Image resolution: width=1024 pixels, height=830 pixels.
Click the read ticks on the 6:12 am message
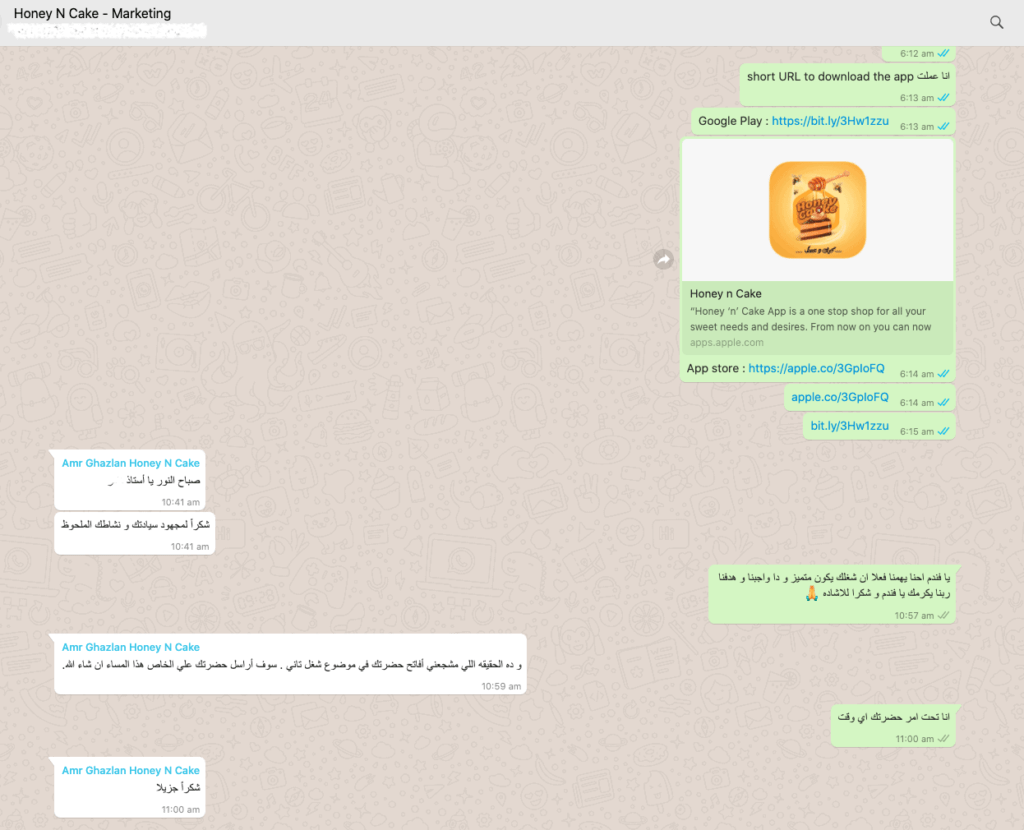944,54
